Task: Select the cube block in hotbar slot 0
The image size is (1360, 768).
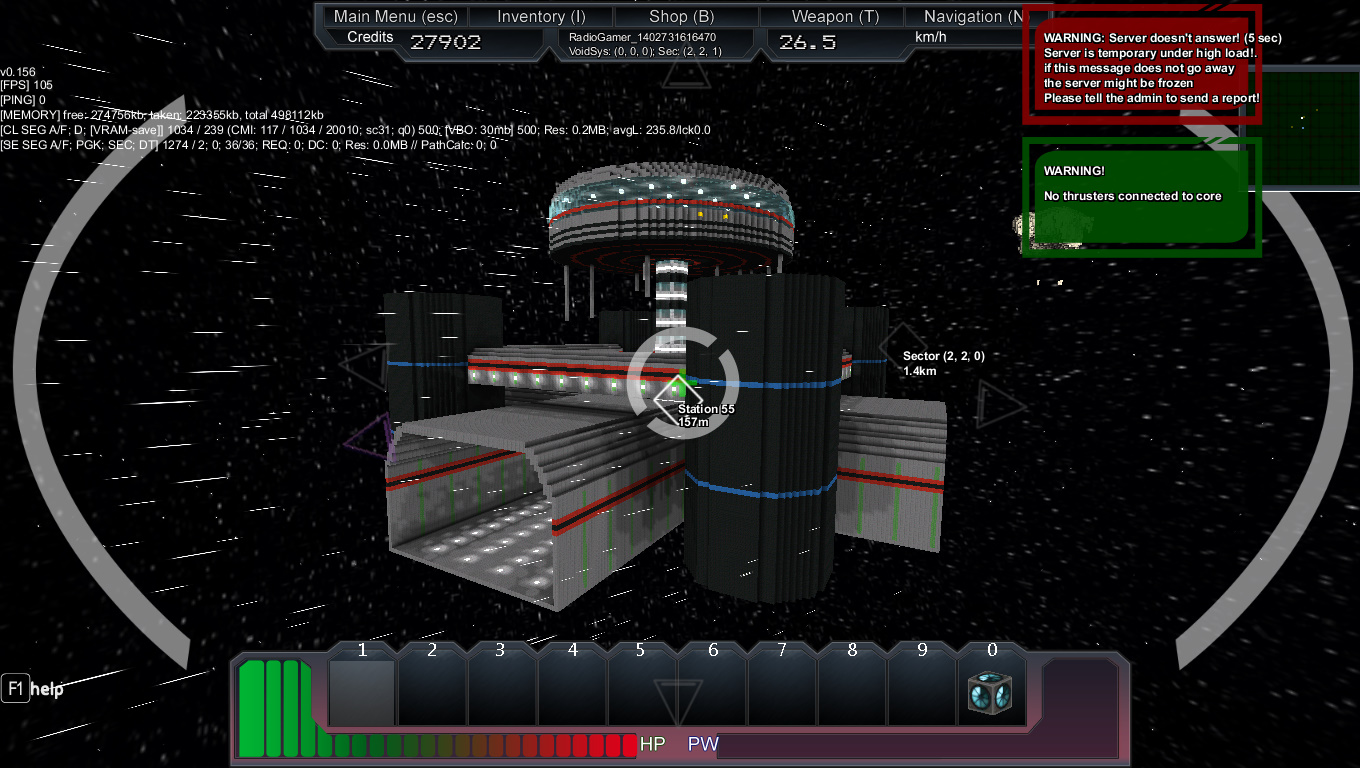Action: 991,692
